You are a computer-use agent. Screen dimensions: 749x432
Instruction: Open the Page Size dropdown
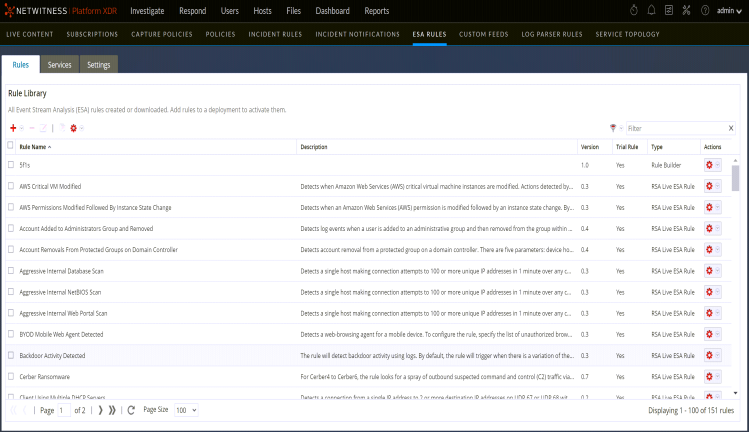187,410
